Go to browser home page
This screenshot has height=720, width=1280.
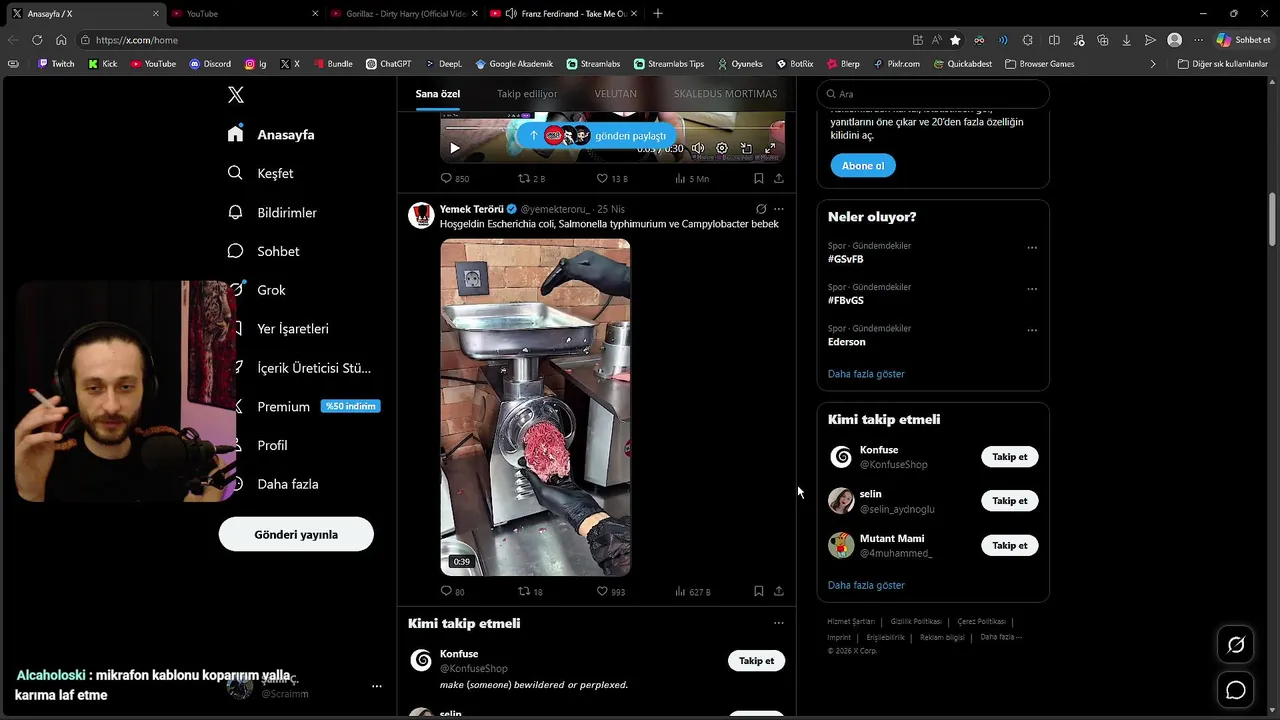pos(61,40)
